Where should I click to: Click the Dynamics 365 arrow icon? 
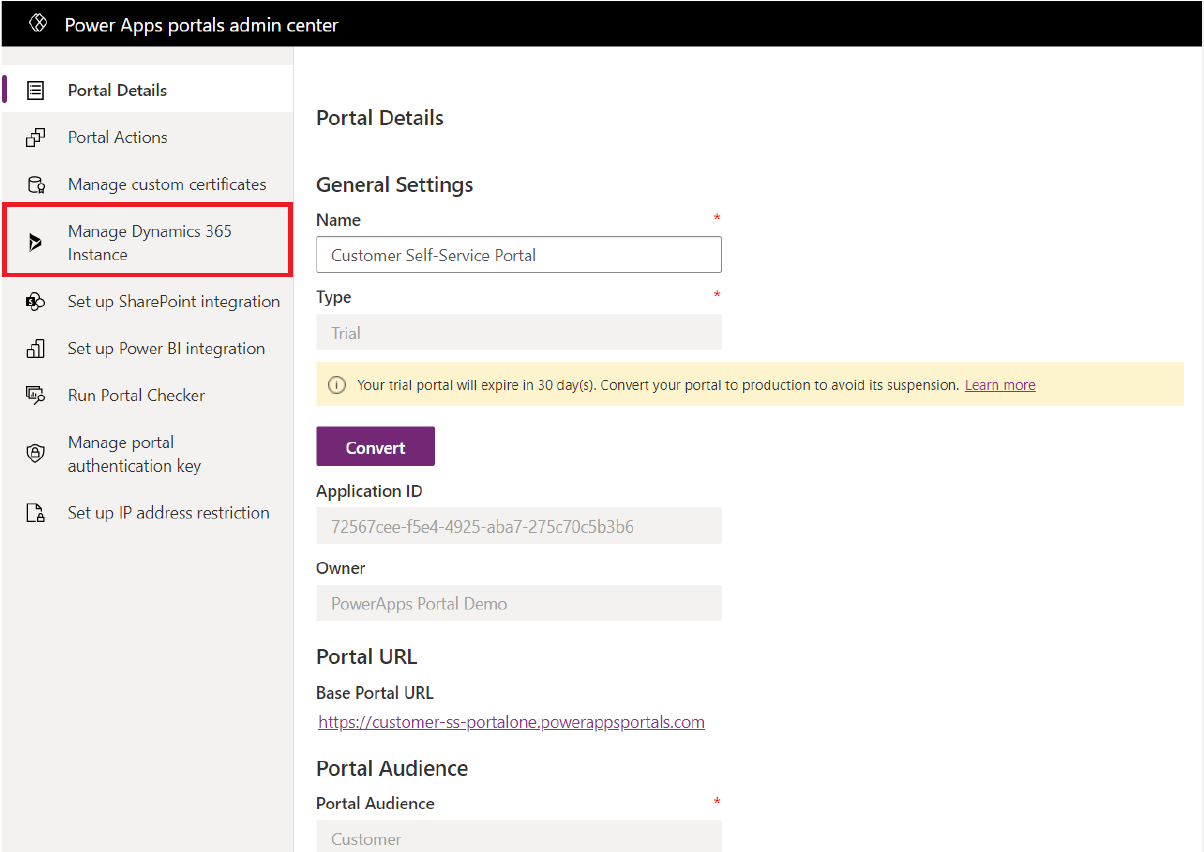click(x=35, y=242)
